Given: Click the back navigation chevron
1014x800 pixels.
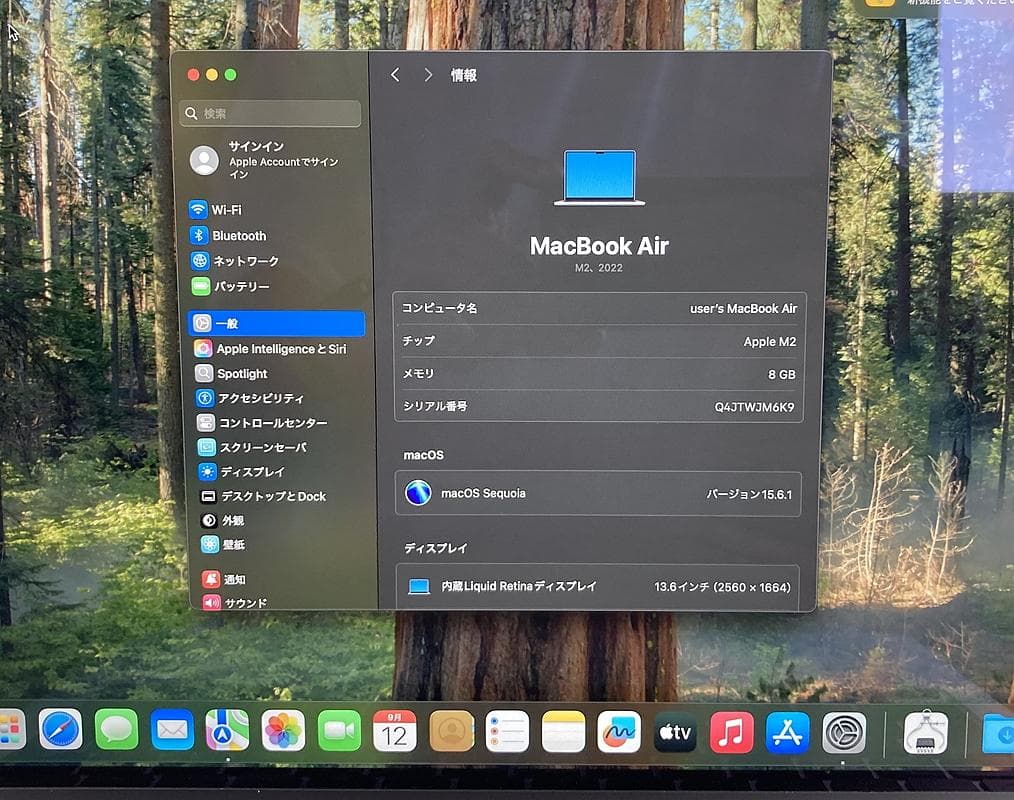Looking at the screenshot, I should point(395,74).
